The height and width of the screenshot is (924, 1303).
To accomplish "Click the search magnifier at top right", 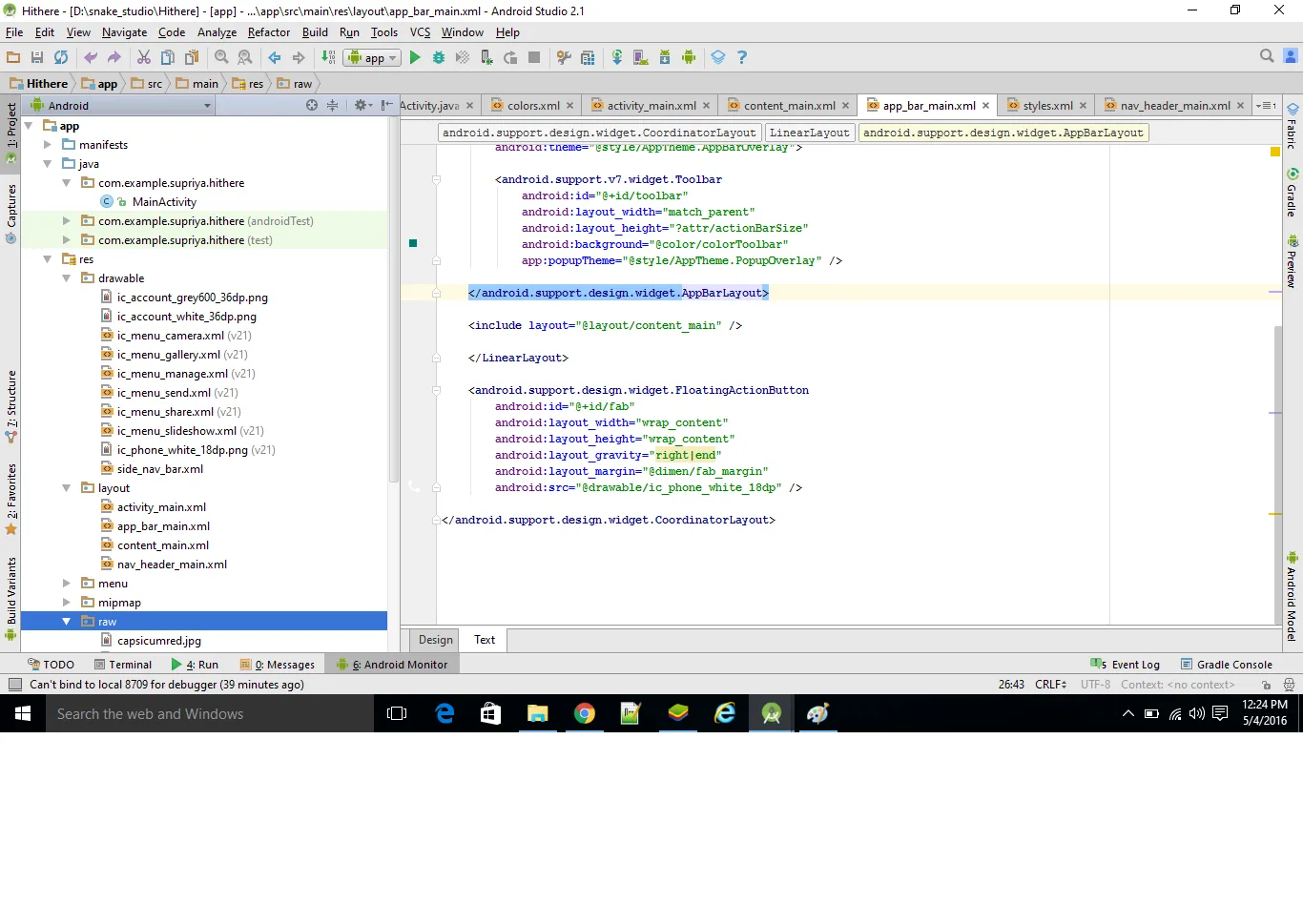I will (1267, 56).
